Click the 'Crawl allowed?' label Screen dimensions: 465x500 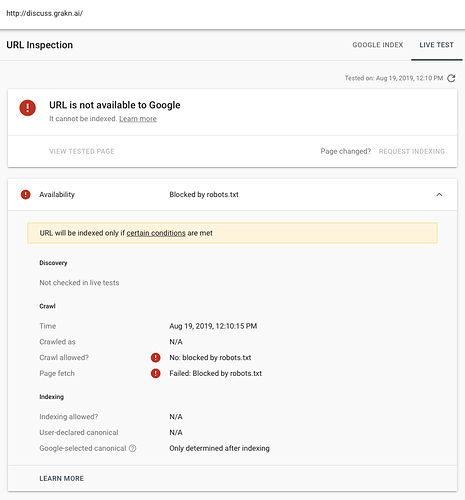pos(64,358)
